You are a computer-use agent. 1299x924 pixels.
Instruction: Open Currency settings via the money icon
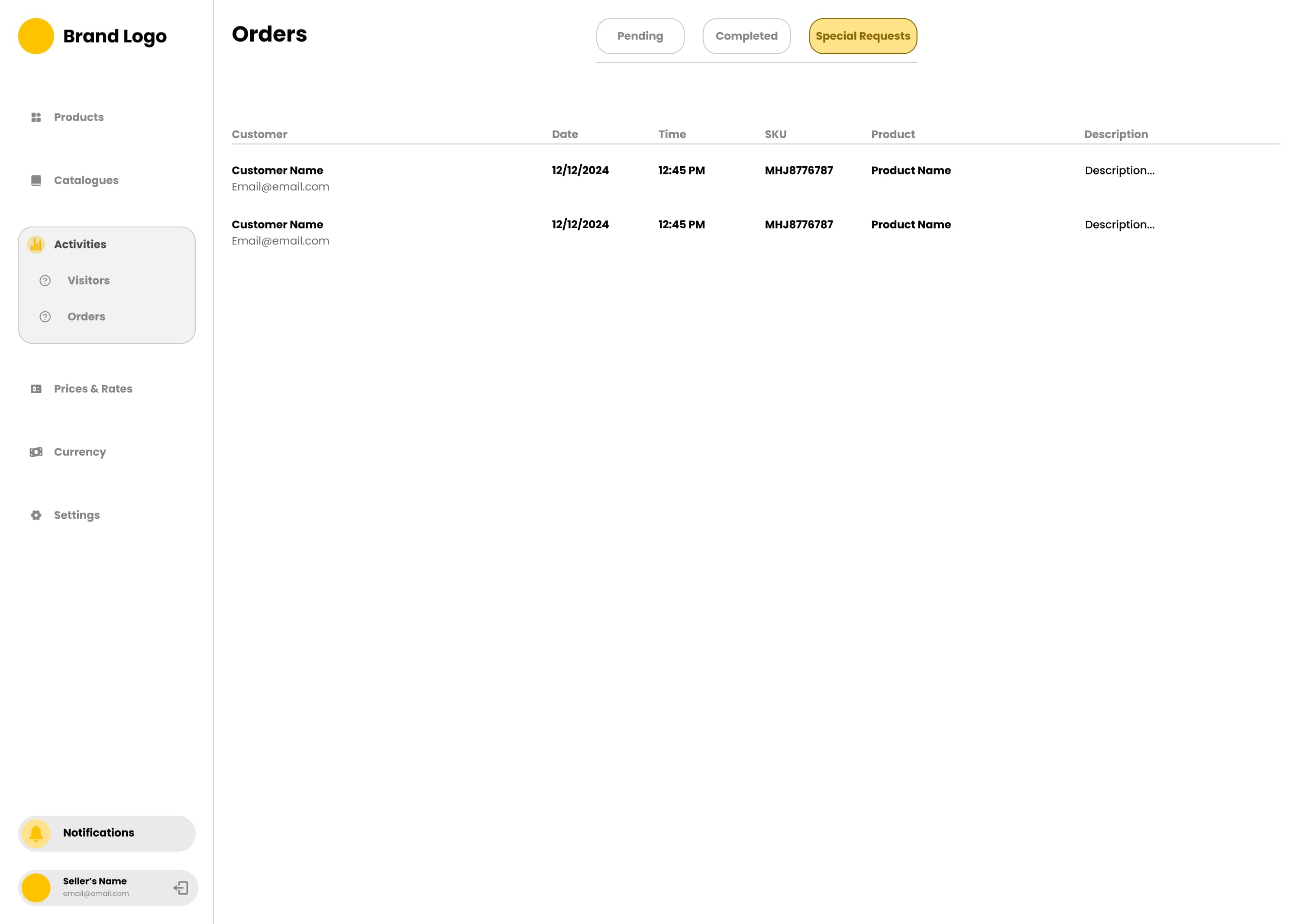(x=36, y=452)
